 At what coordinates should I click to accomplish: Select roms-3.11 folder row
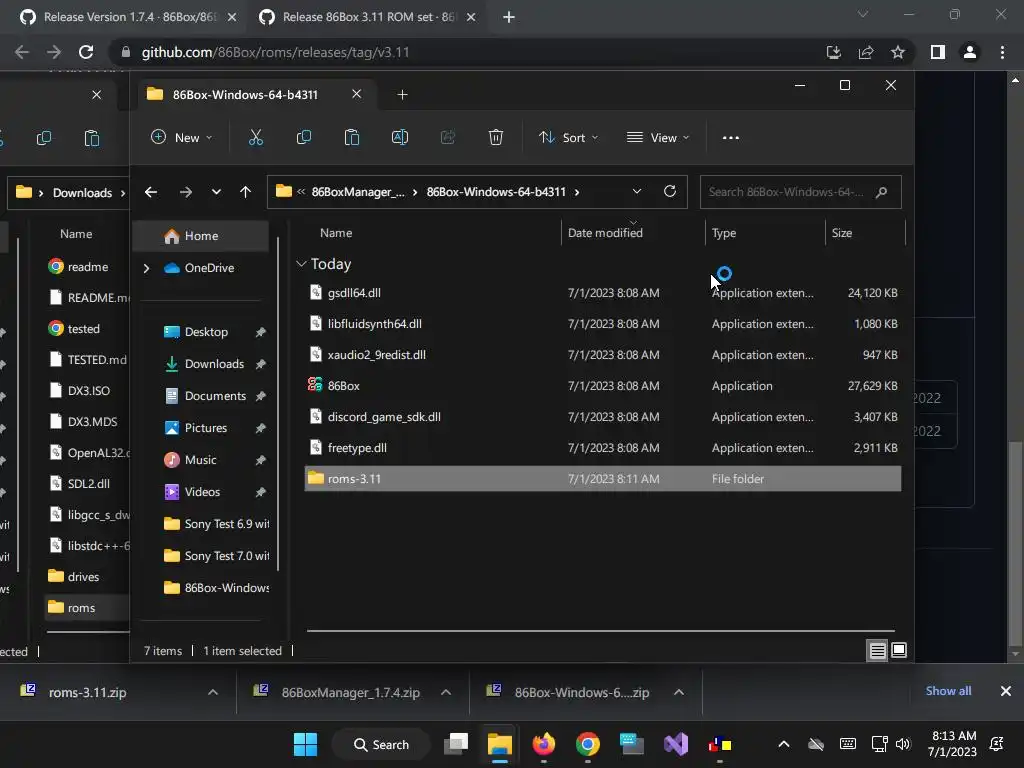tap(603, 479)
